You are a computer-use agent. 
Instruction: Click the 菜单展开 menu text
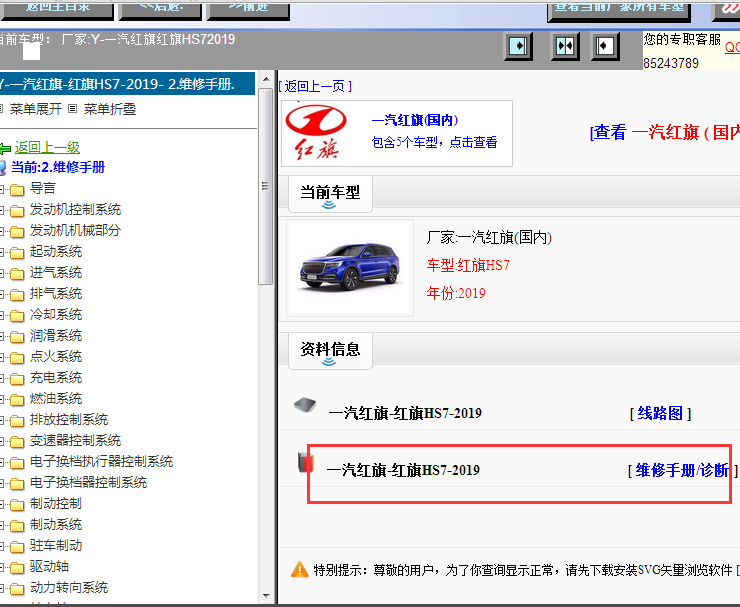[x=36, y=109]
